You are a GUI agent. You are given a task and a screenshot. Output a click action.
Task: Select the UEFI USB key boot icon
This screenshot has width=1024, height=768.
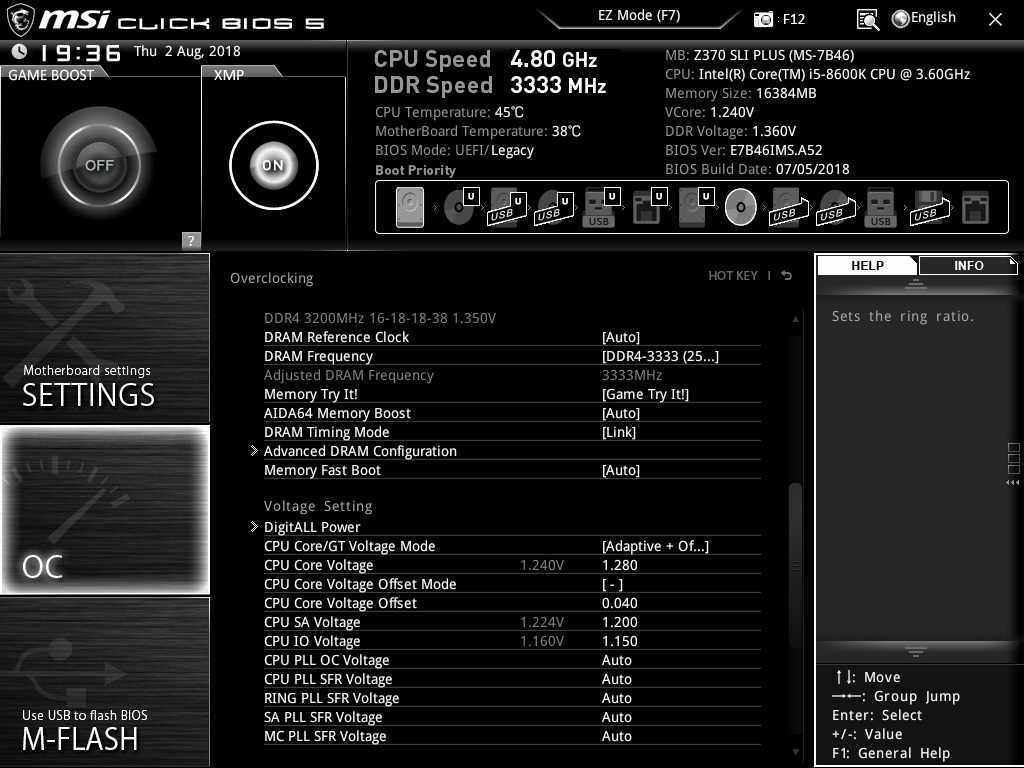click(x=600, y=208)
